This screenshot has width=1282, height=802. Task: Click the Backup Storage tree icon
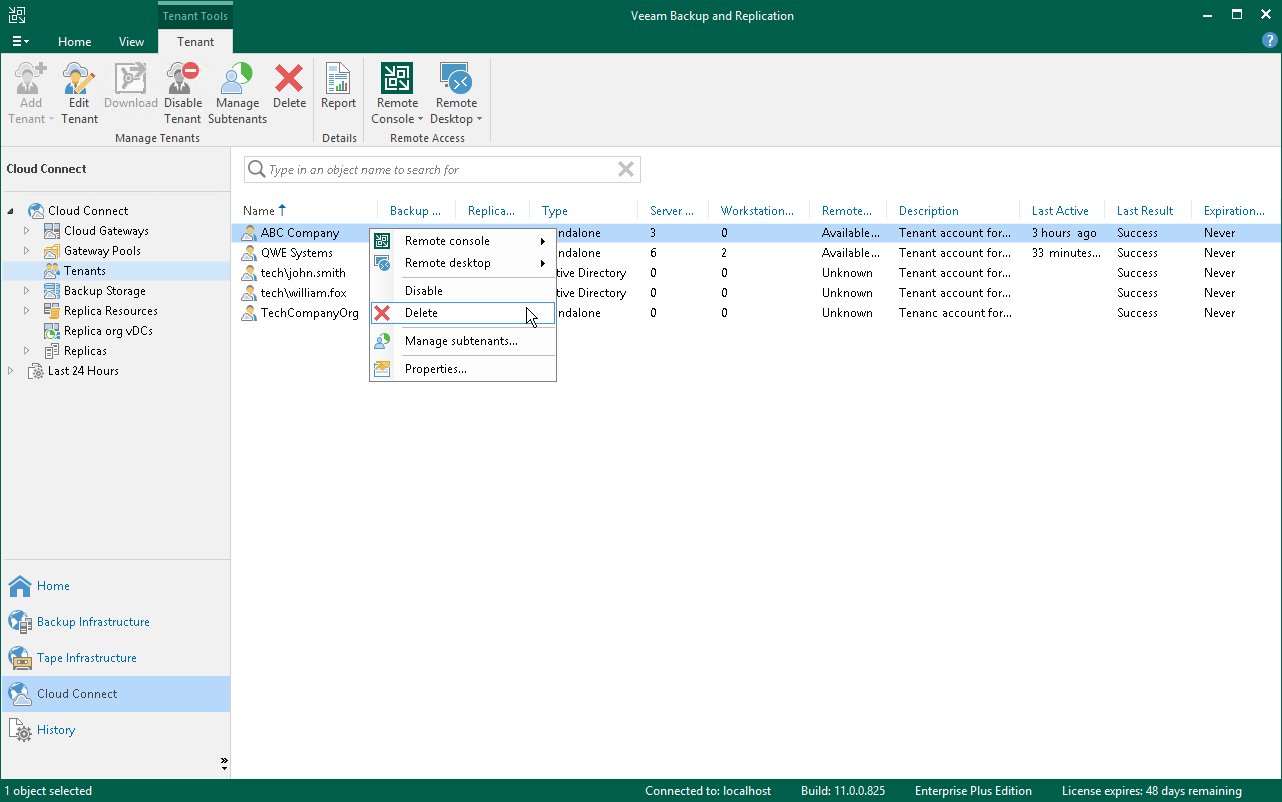pos(52,291)
